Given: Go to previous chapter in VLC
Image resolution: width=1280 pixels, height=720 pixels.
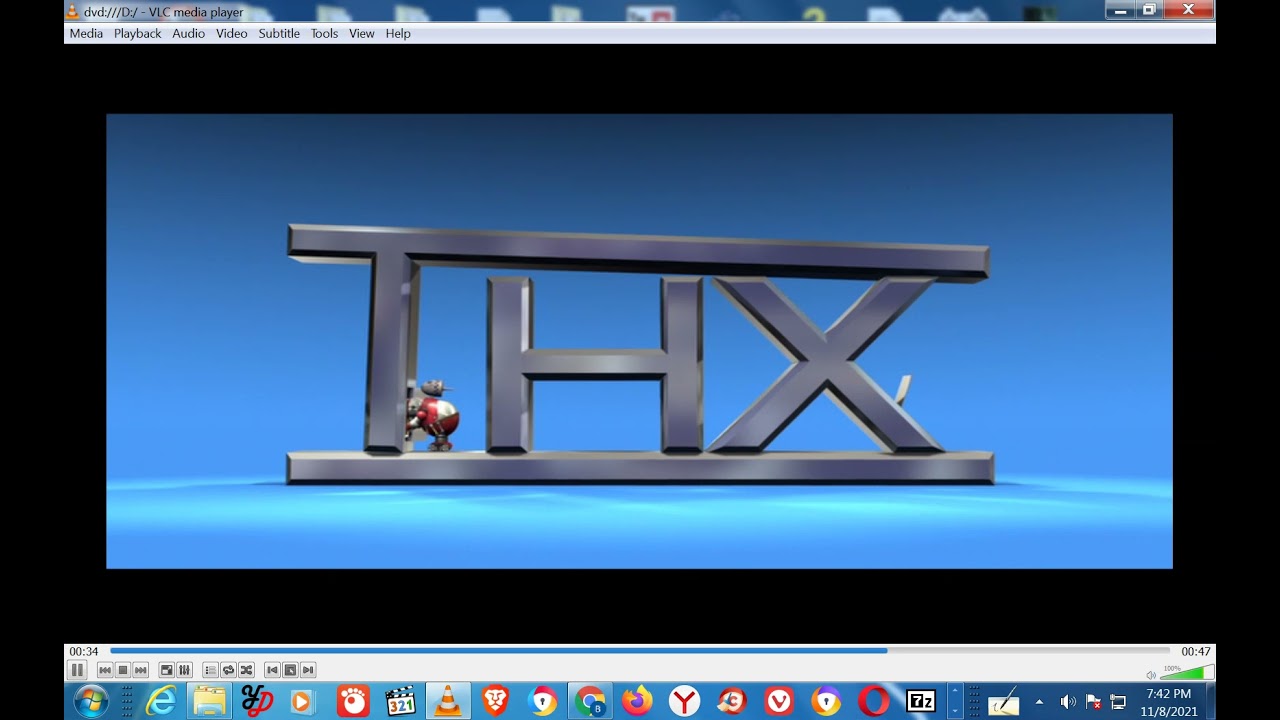Looking at the screenshot, I should tap(105, 670).
